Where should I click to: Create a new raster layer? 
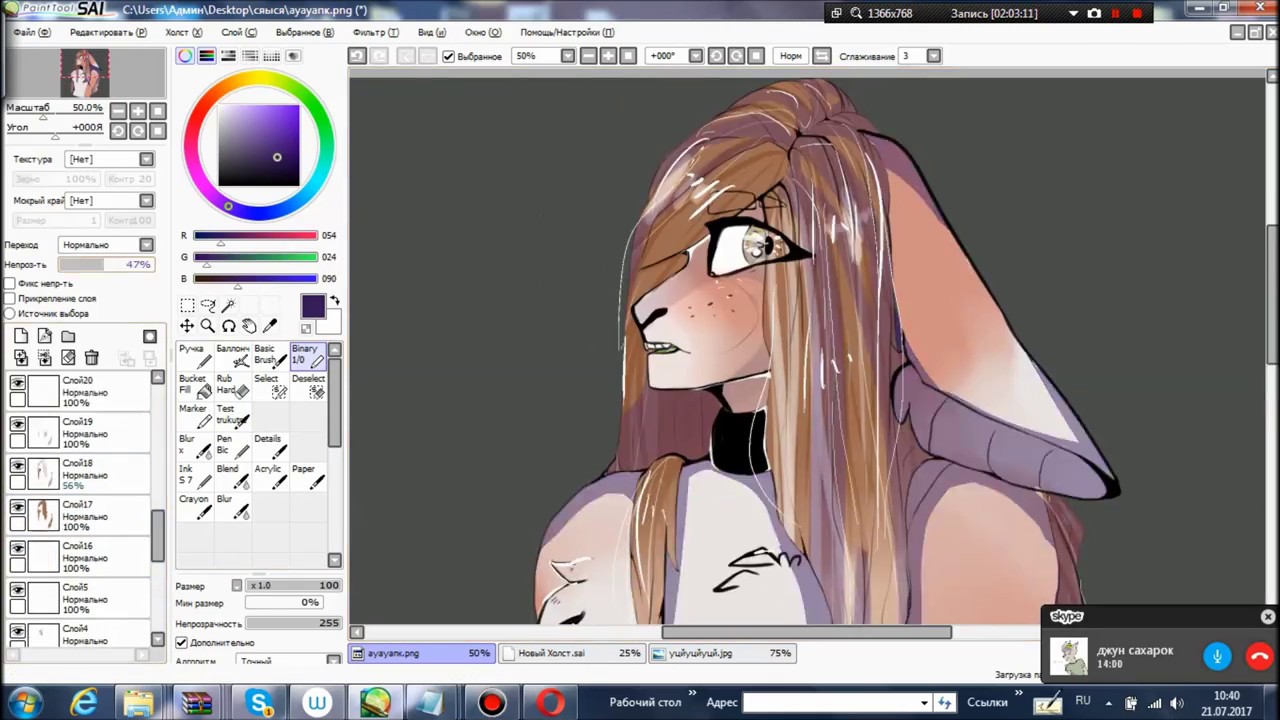point(21,337)
